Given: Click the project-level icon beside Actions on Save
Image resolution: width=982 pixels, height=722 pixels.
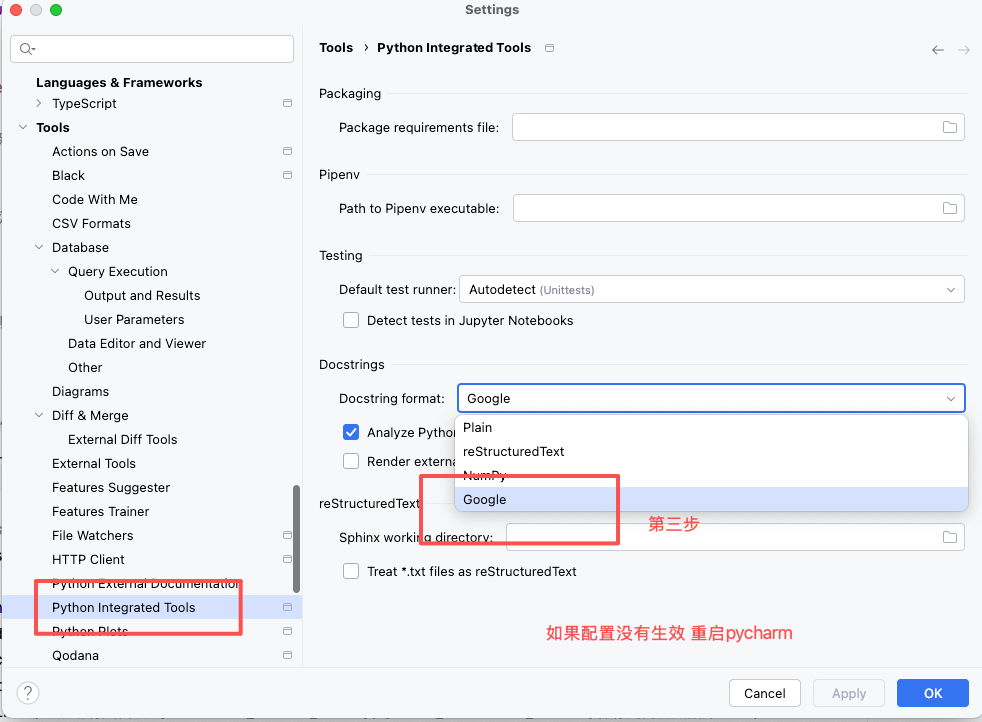Looking at the screenshot, I should (x=287, y=151).
